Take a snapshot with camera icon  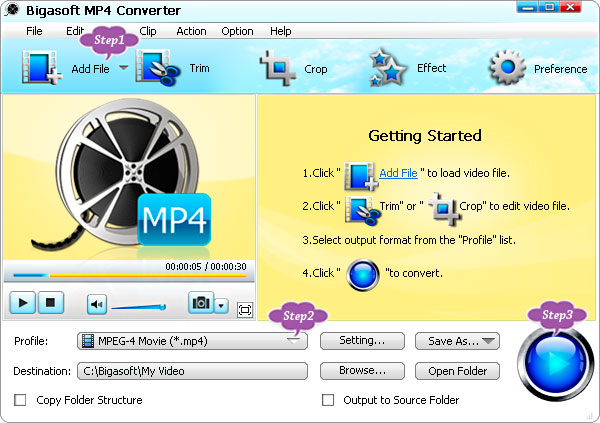201,303
